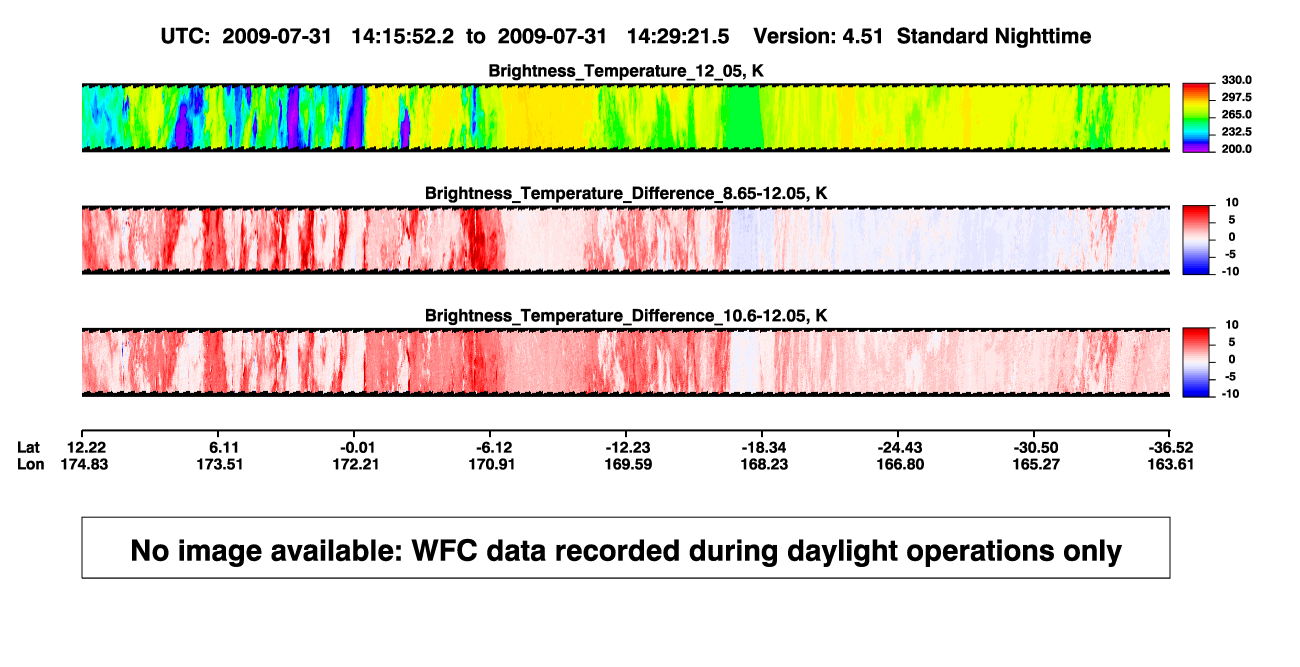
Task: Click the longitude value '165.27'
Action: click(x=1038, y=464)
